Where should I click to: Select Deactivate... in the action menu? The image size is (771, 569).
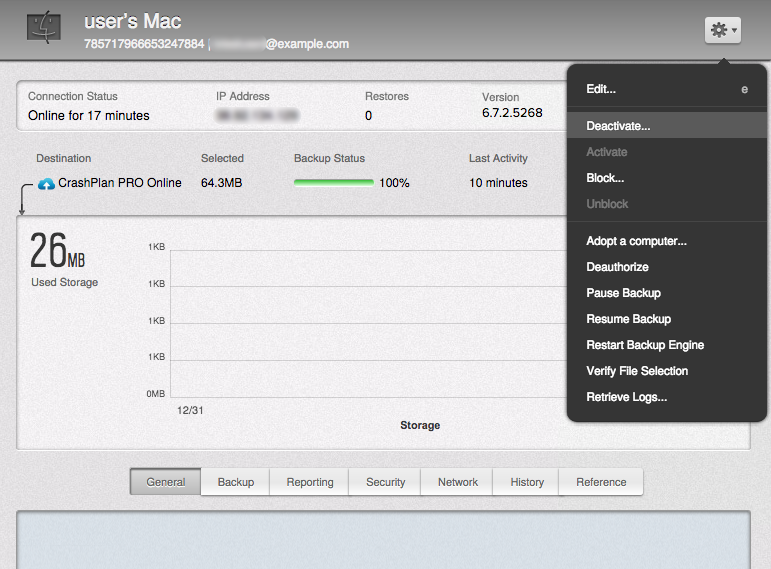(x=667, y=126)
